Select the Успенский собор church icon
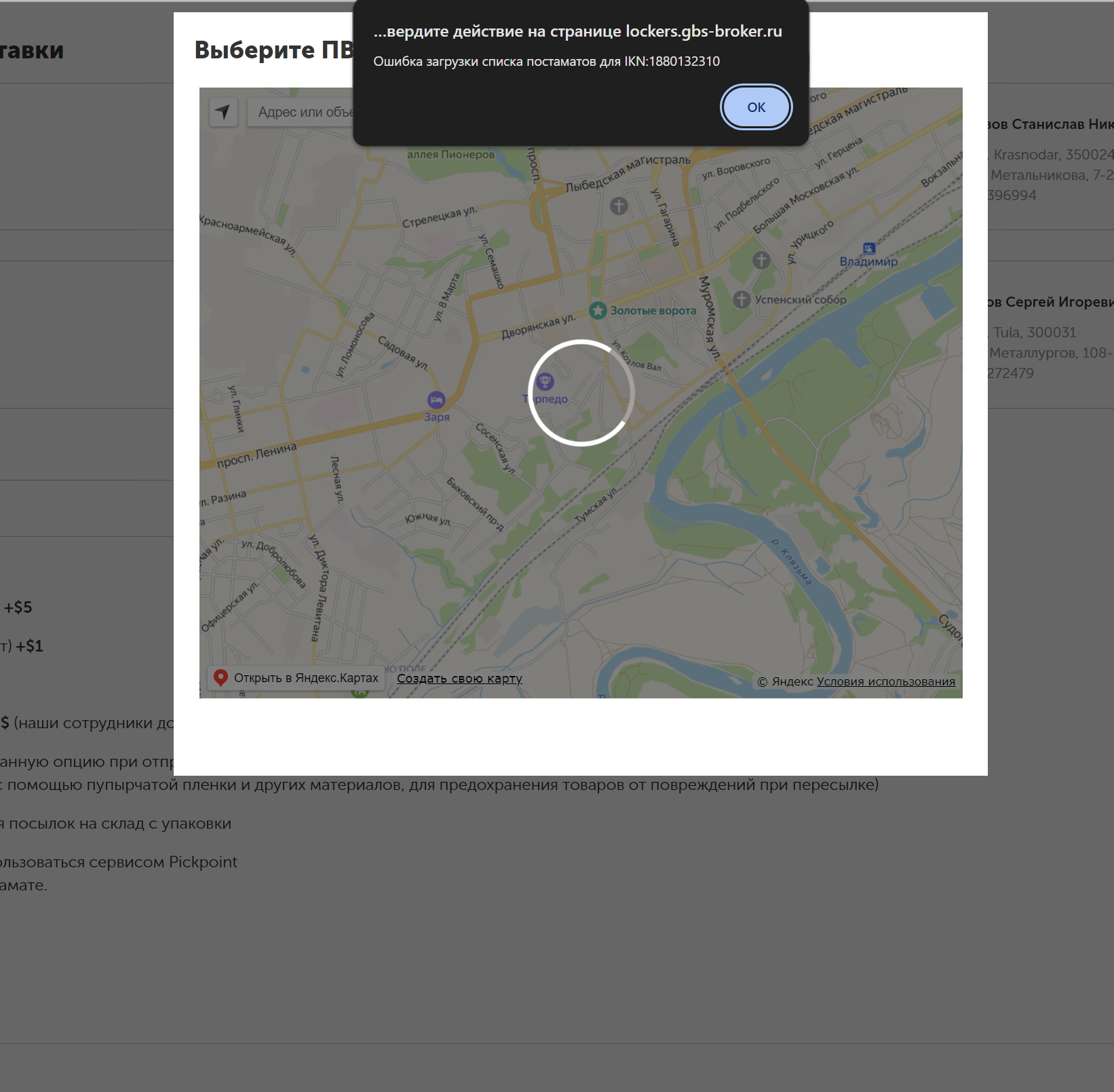This screenshot has height=1092, width=1114. pos(742,299)
